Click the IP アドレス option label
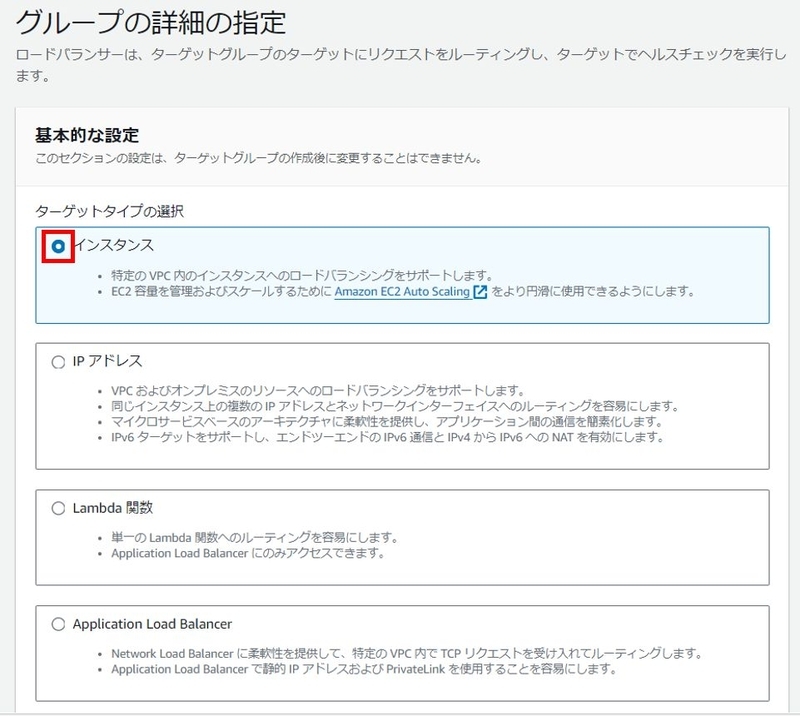 pyautogui.click(x=107, y=361)
